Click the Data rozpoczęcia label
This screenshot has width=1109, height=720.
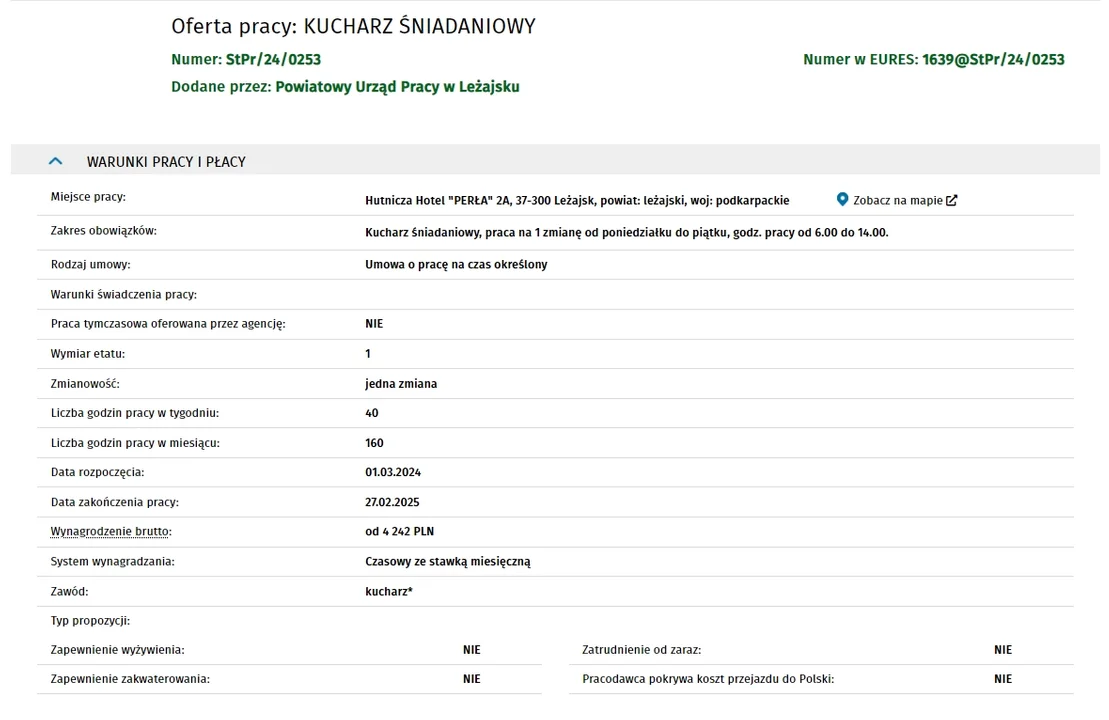98,472
